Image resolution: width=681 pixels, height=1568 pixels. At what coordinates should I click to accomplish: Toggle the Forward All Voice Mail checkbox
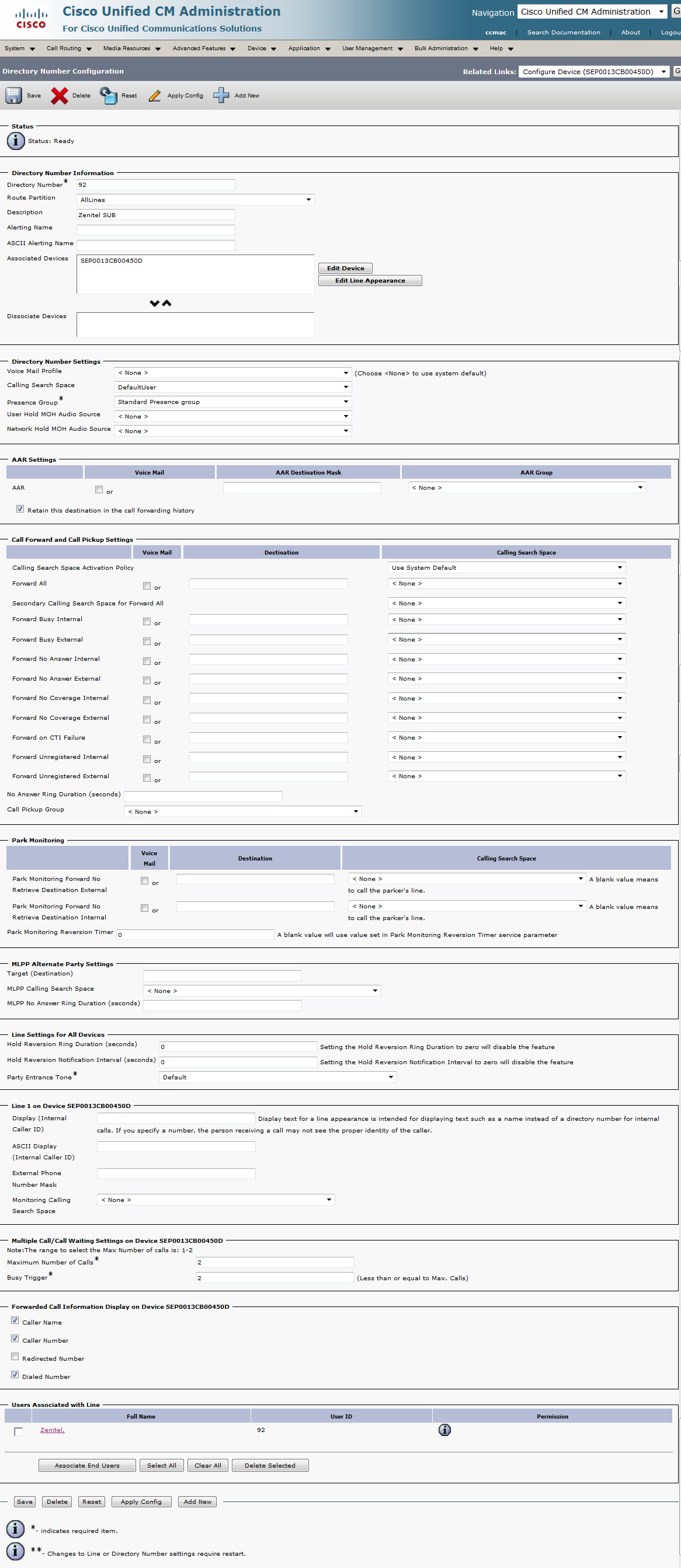(x=147, y=586)
